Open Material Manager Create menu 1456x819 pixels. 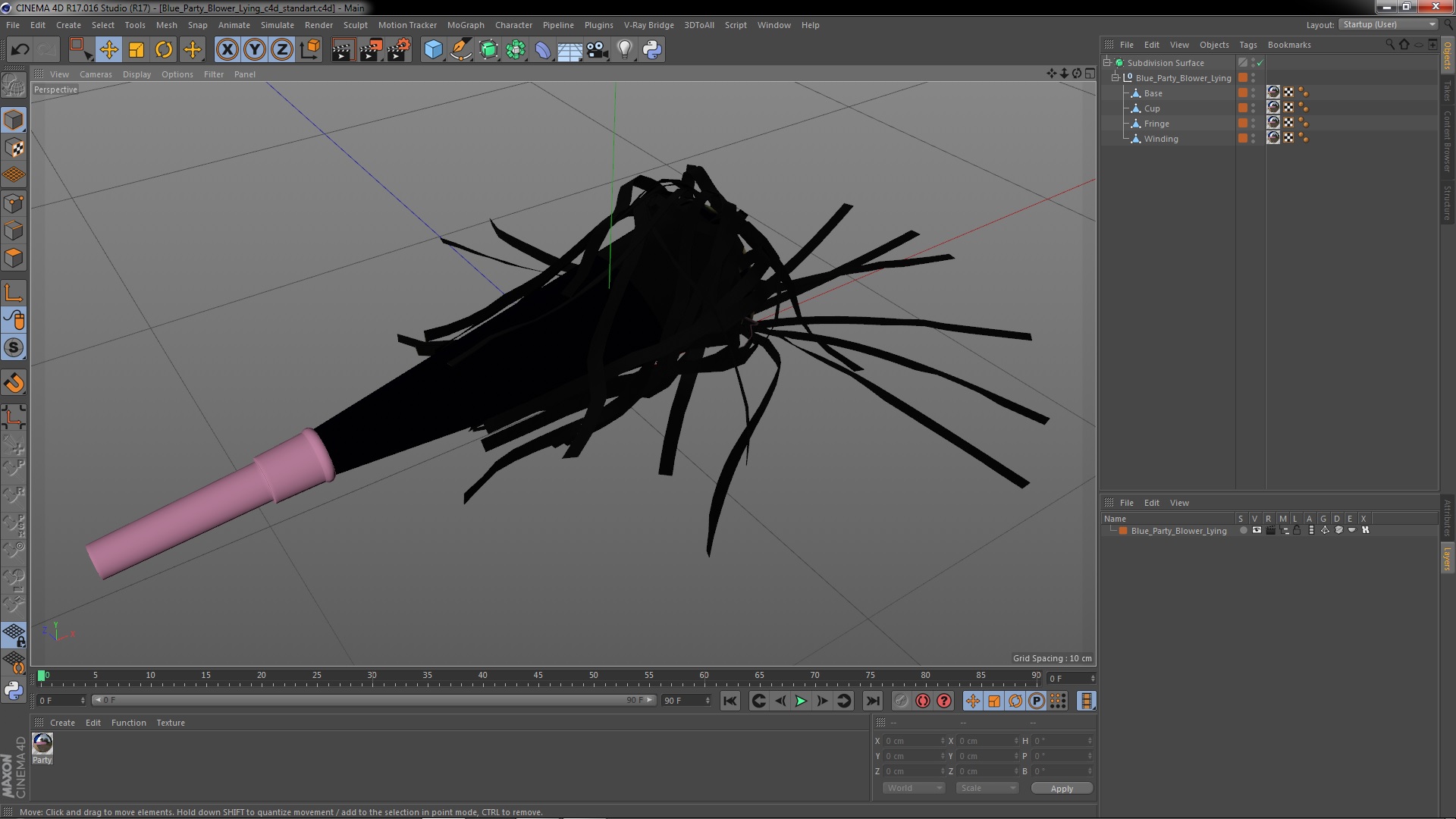(62, 723)
